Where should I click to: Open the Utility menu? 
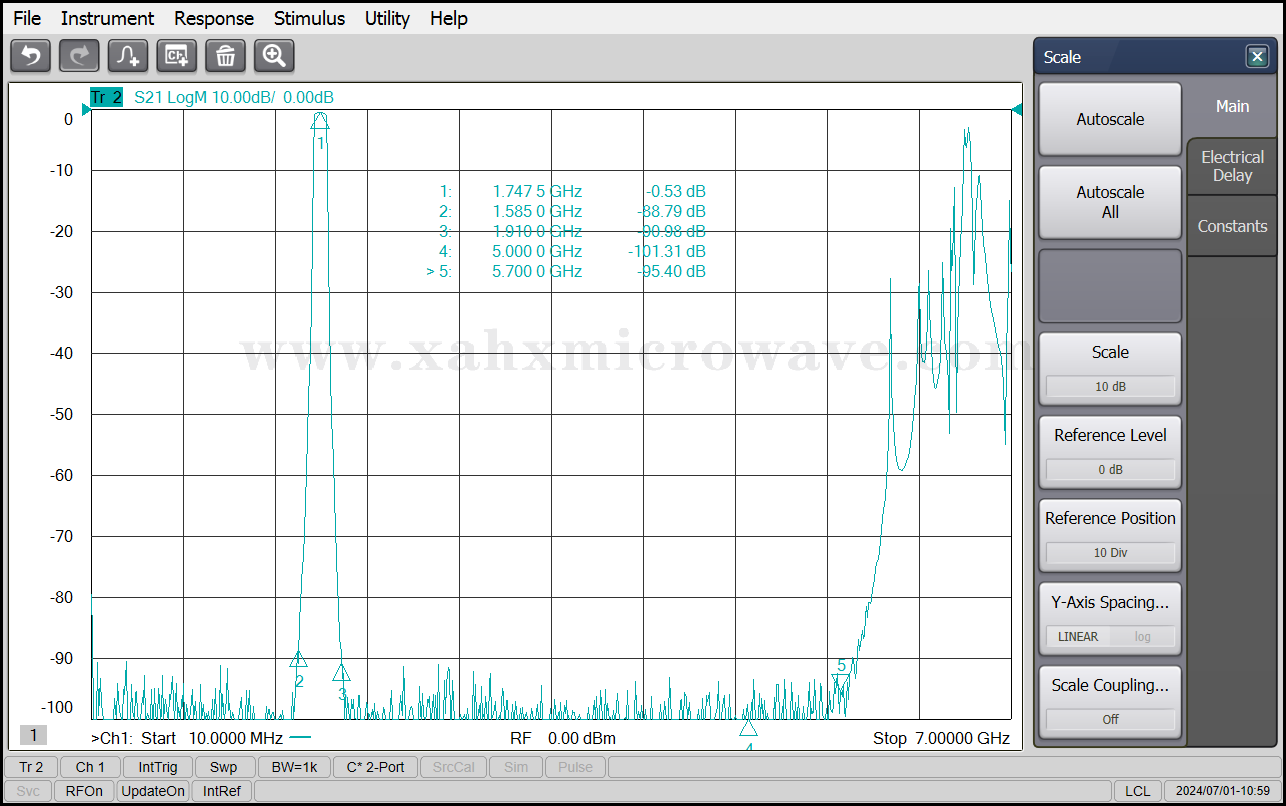(x=387, y=18)
